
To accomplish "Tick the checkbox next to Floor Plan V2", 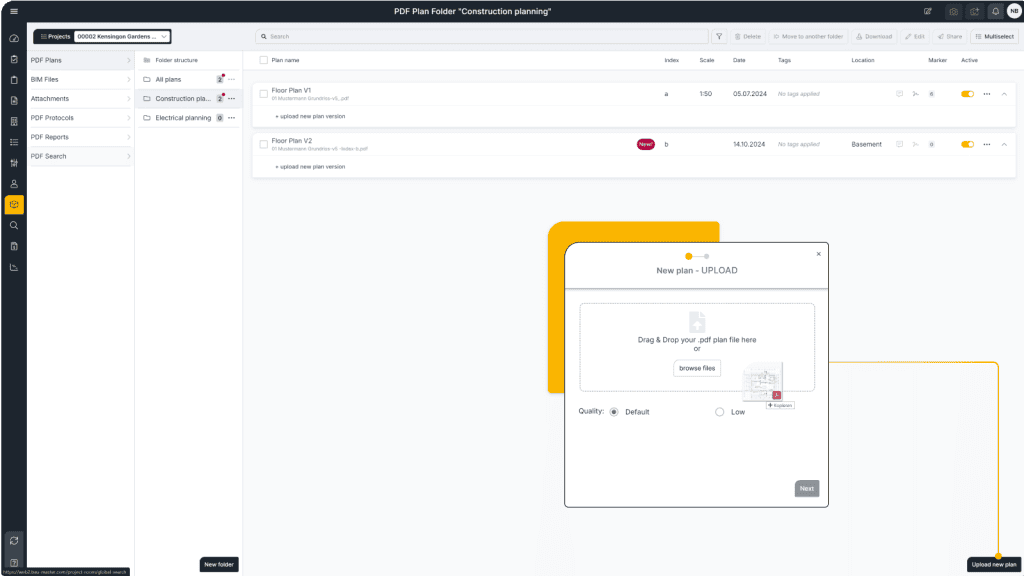I will [264, 144].
